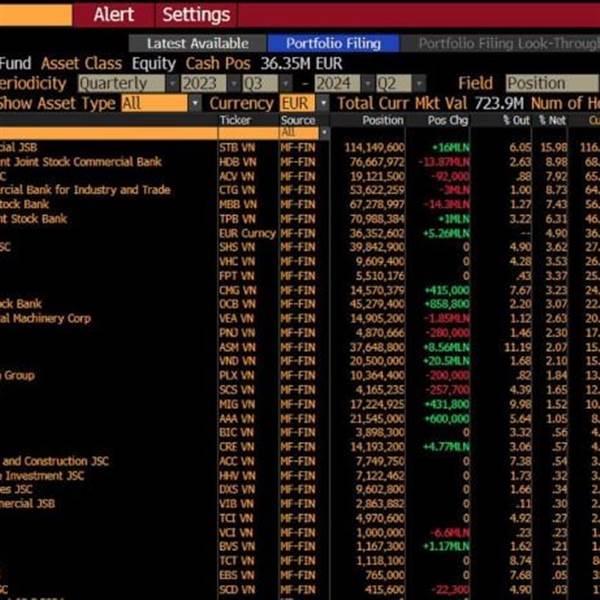The width and height of the screenshot is (600, 600).
Task: Click the orange Ticker filter cell
Action: pyautogui.click(x=249, y=133)
